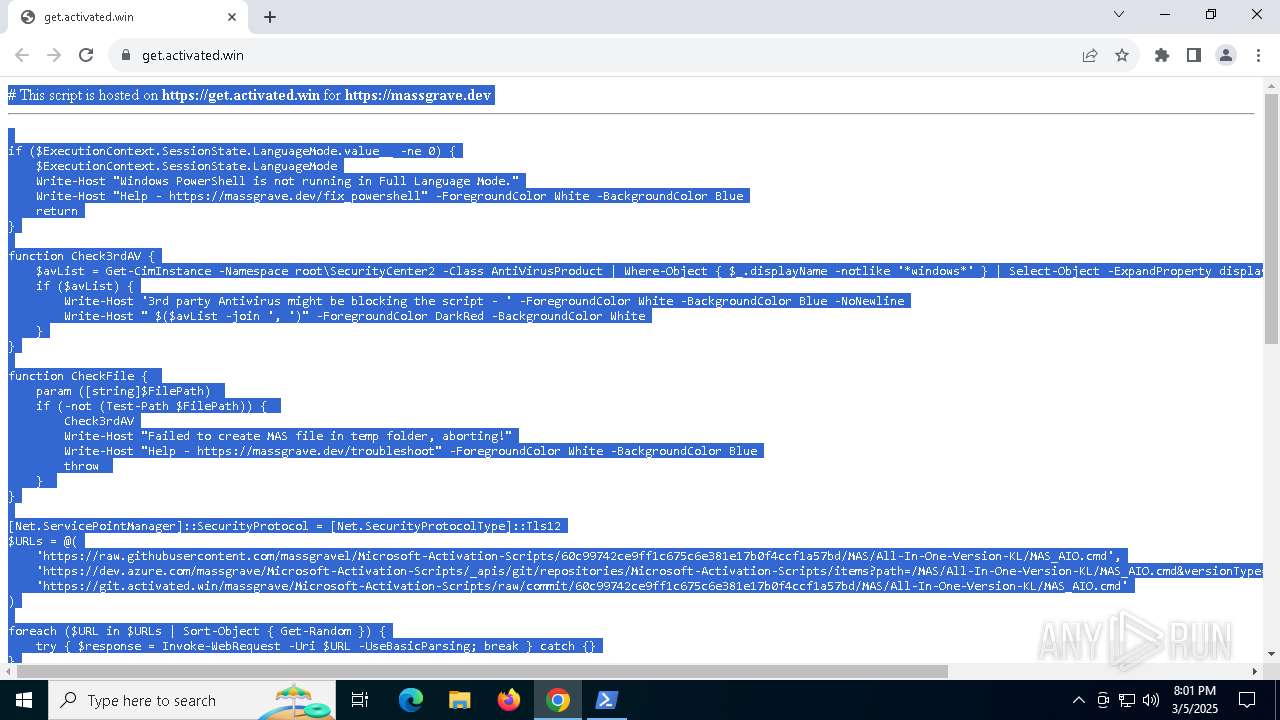Open the volume control tray icon
Screen dimensions: 1280x720
[x=1151, y=700]
